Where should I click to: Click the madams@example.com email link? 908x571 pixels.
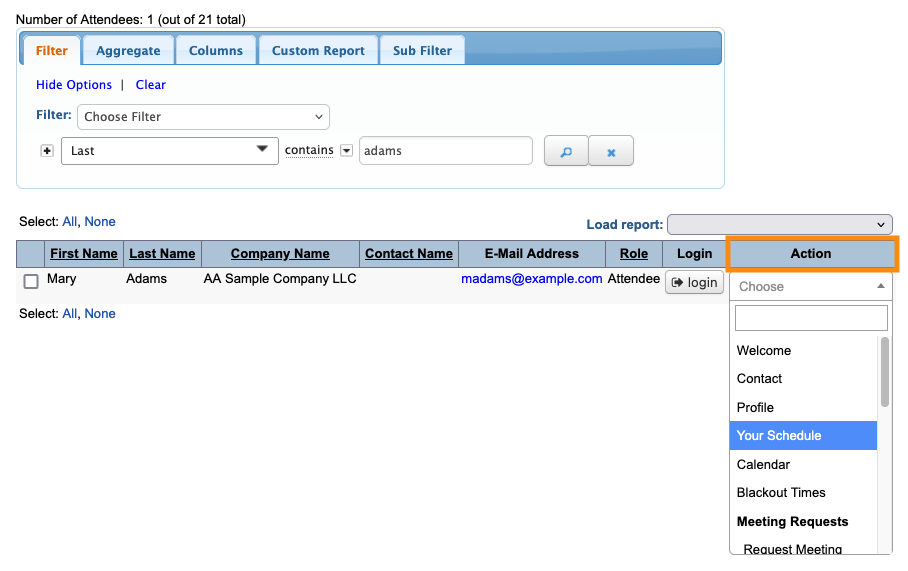(x=532, y=279)
